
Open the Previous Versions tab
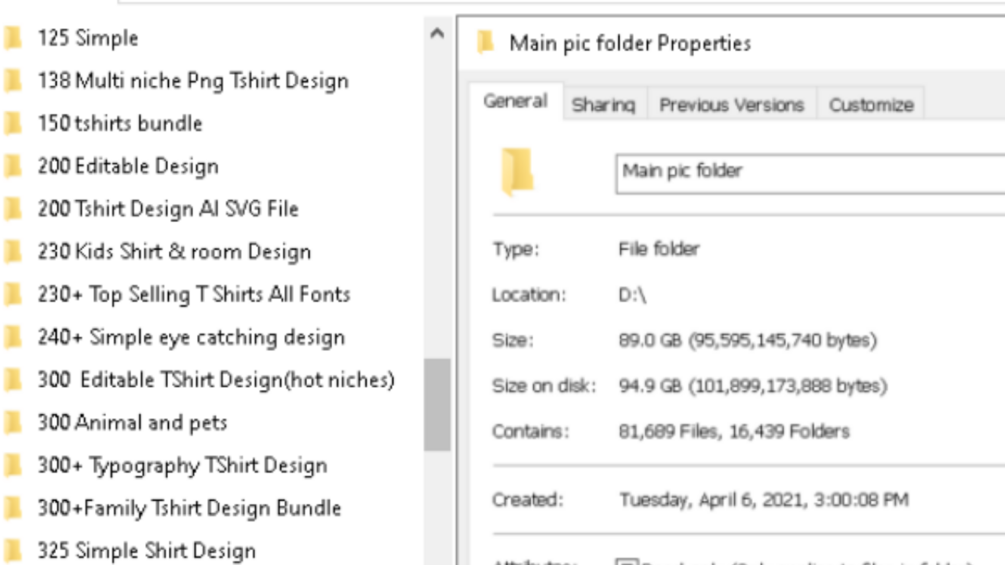click(731, 104)
